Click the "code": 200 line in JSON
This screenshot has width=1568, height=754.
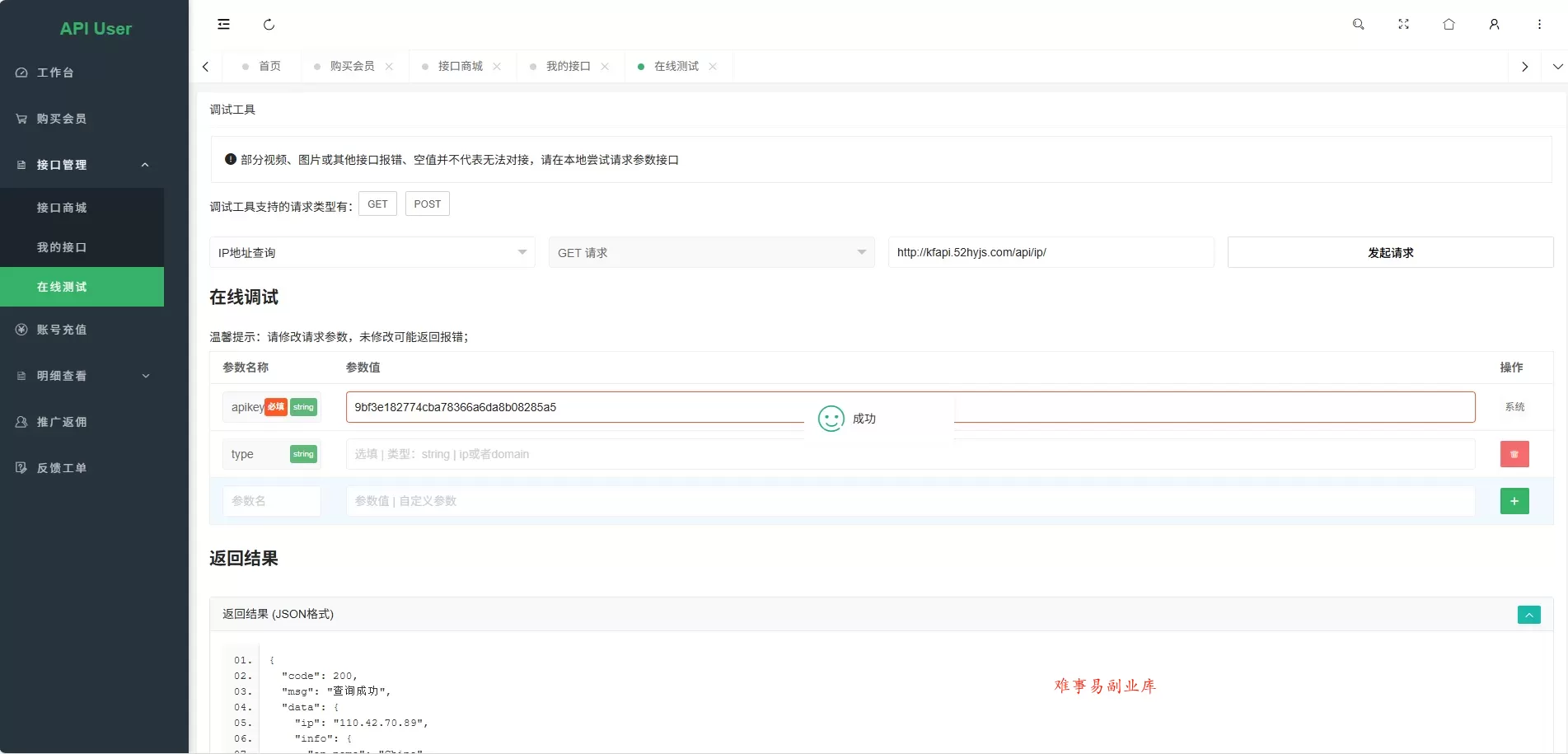(x=320, y=676)
